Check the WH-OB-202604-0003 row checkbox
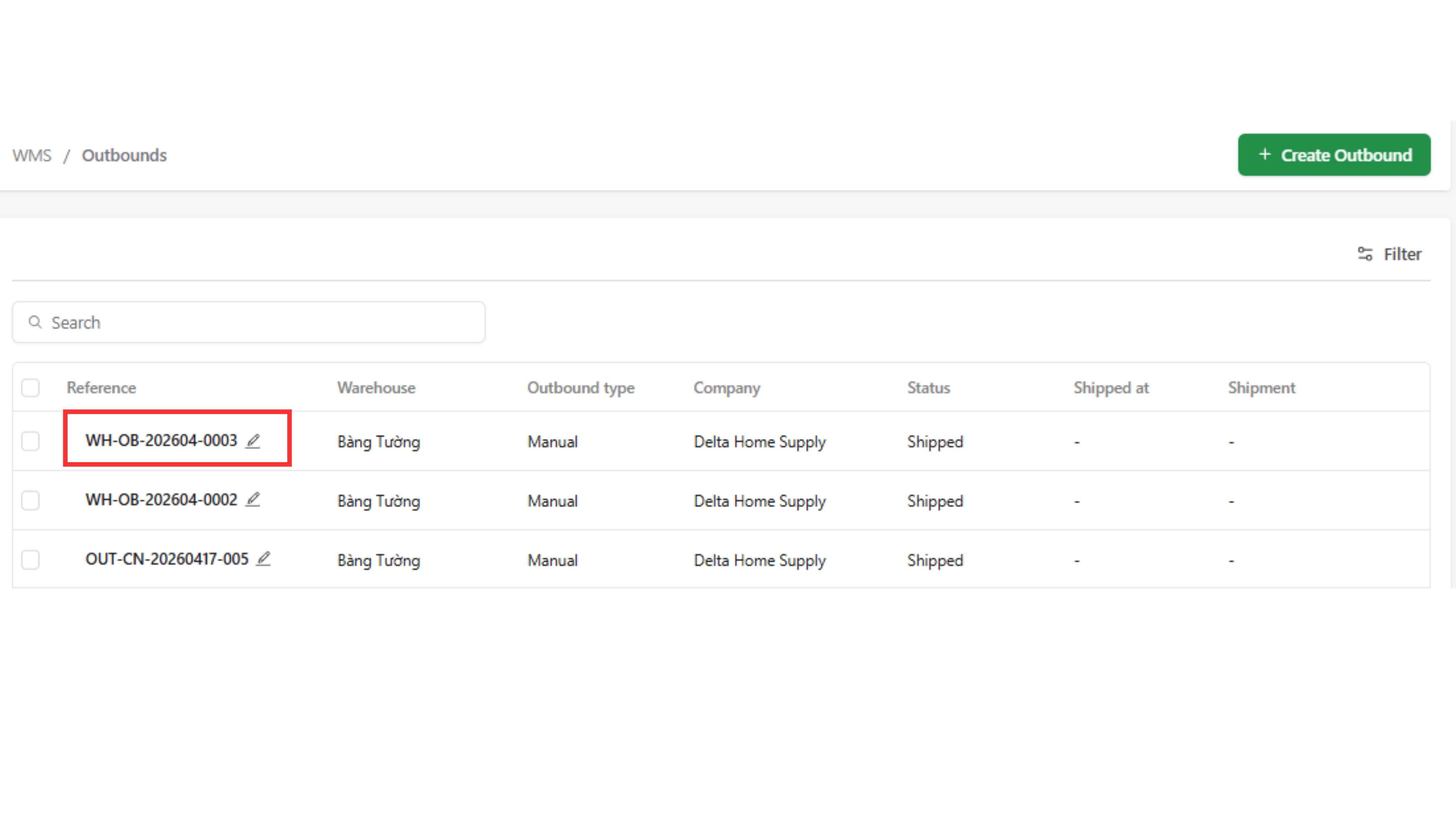Screen dimensions: 1456x819 point(31,441)
